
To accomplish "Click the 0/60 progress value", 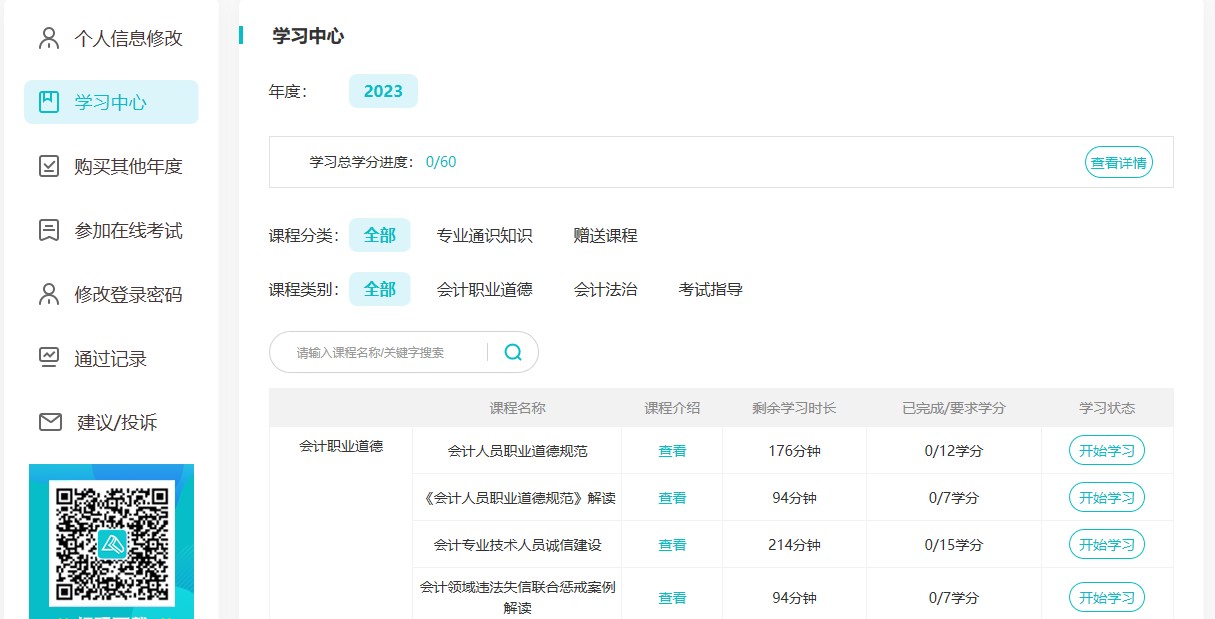I will (441, 162).
